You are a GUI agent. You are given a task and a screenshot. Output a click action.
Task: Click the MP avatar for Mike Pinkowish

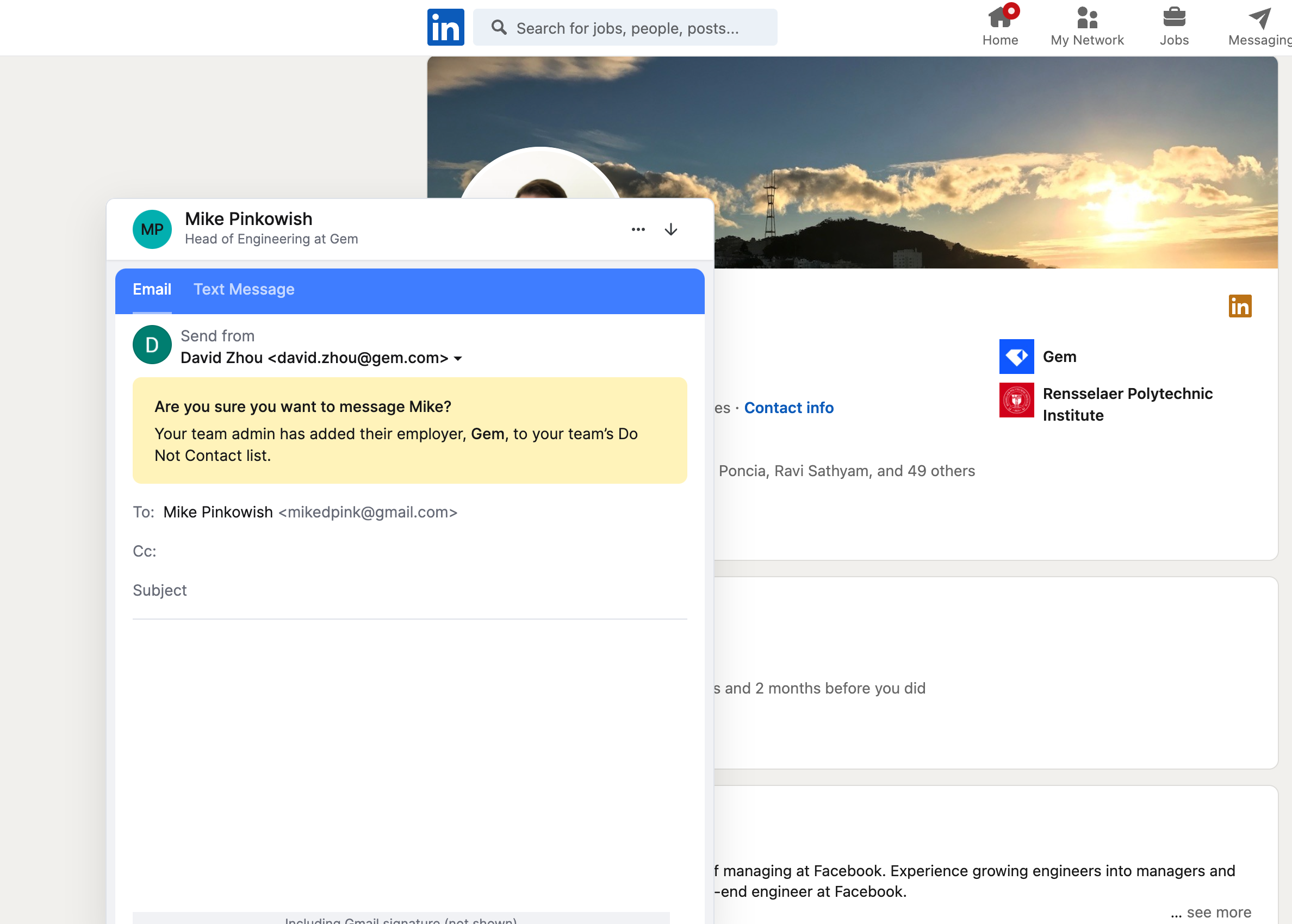[x=152, y=229]
